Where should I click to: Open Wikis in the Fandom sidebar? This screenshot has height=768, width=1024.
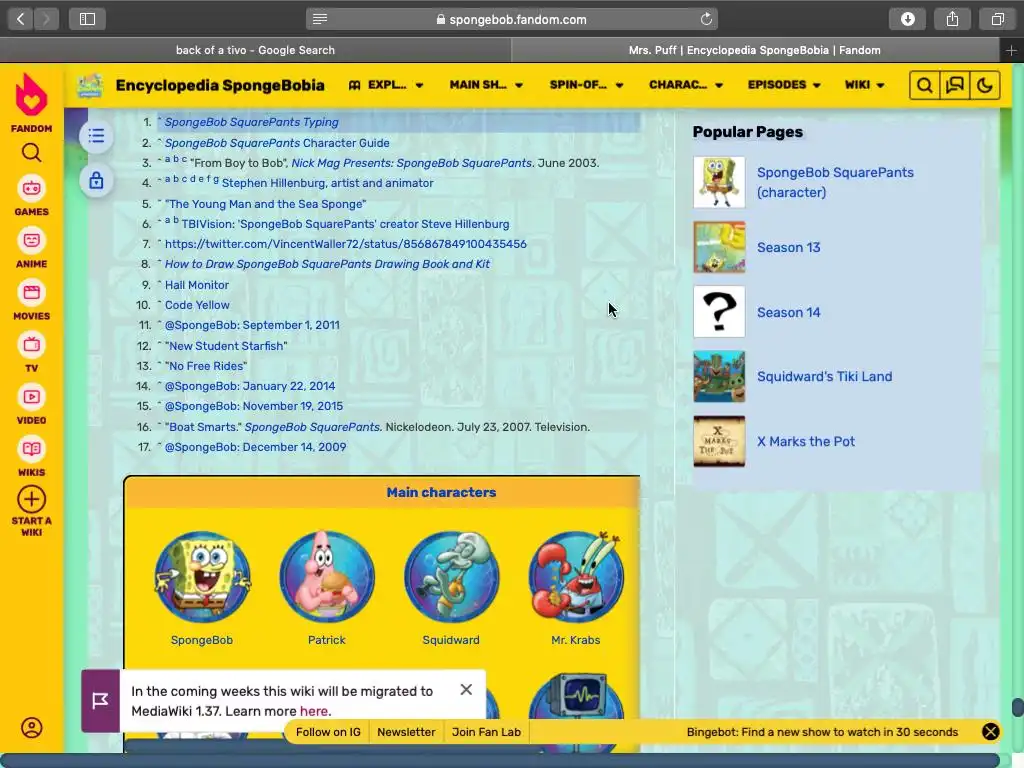coord(31,457)
